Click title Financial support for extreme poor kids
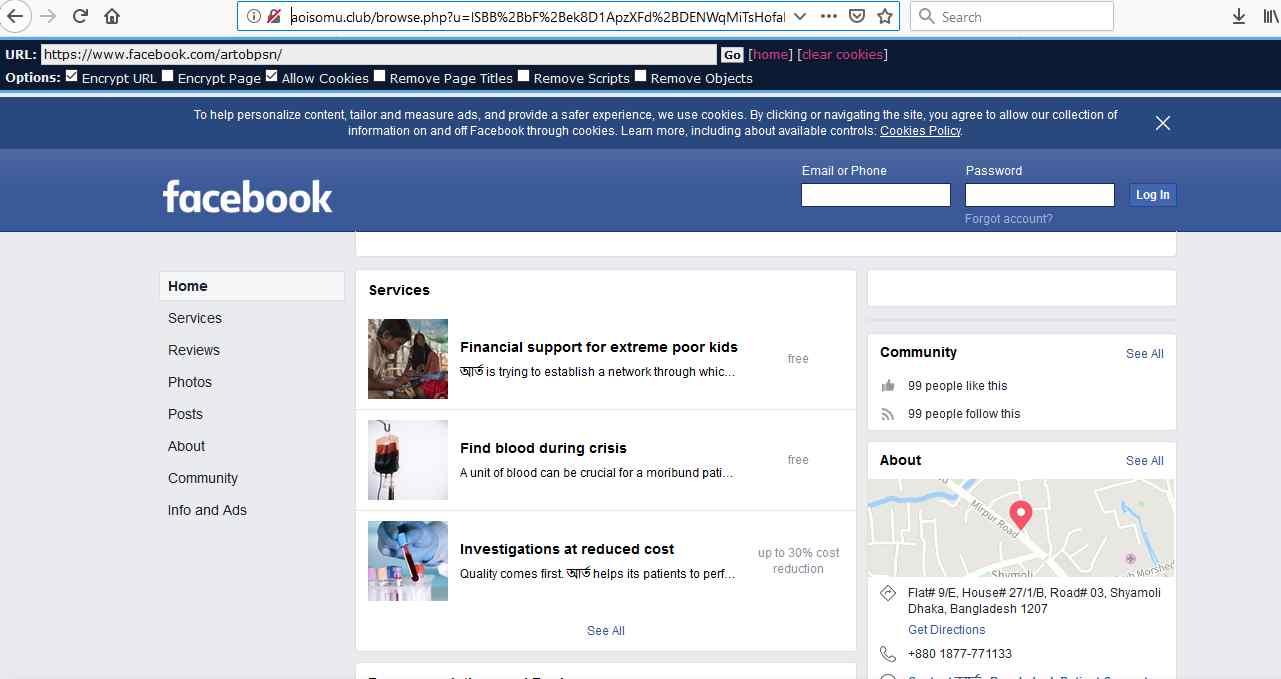Screen dimensions: 1281x679 point(599,347)
